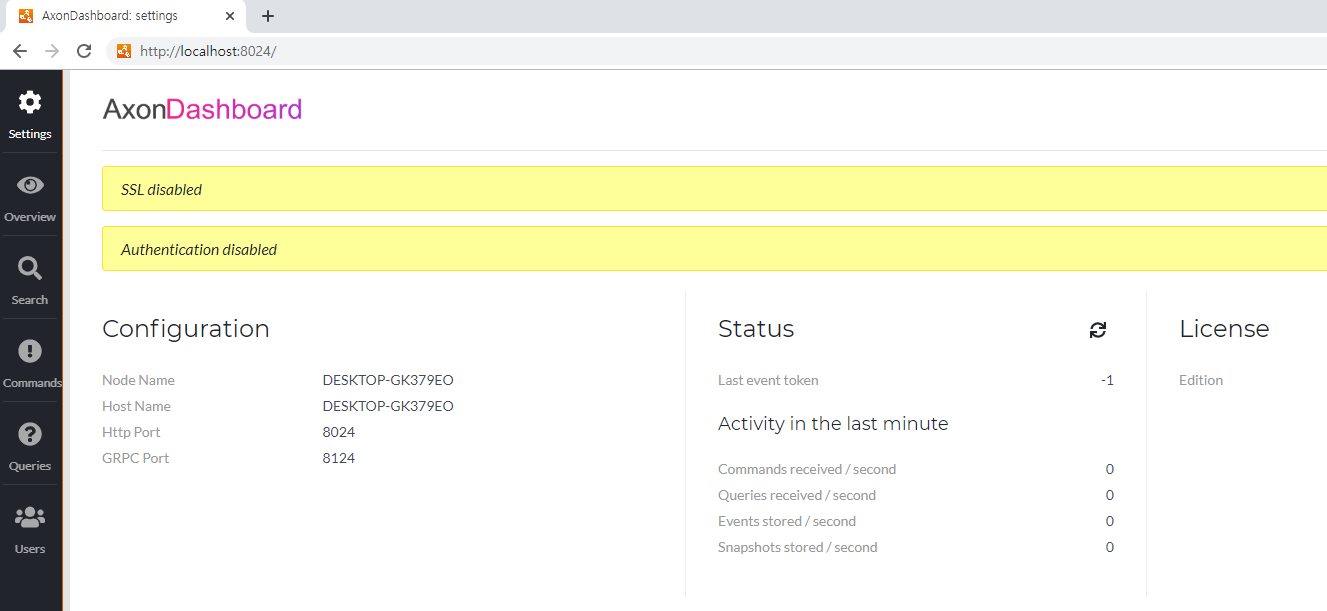Click the SSL disabled warning banner
Screen dimensions: 1327x611
[x=714, y=189]
